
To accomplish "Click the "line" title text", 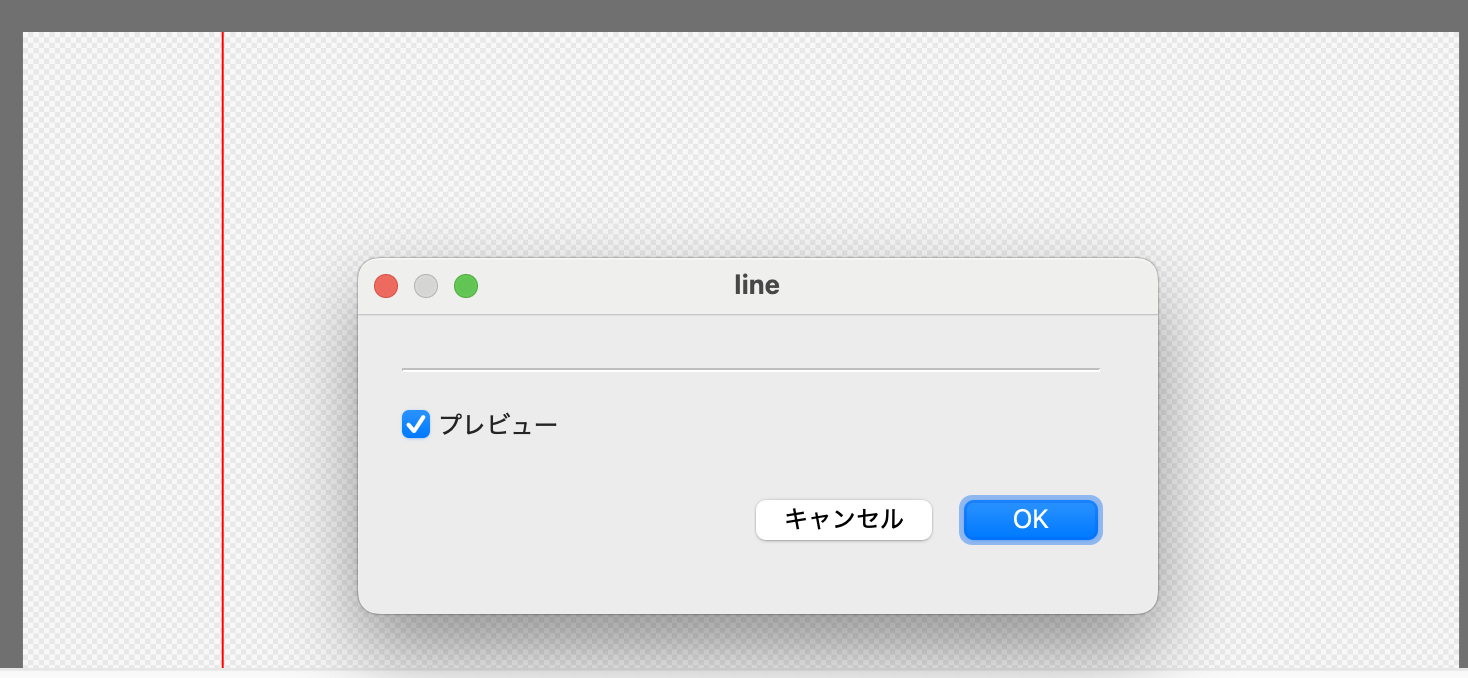I will 757,286.
